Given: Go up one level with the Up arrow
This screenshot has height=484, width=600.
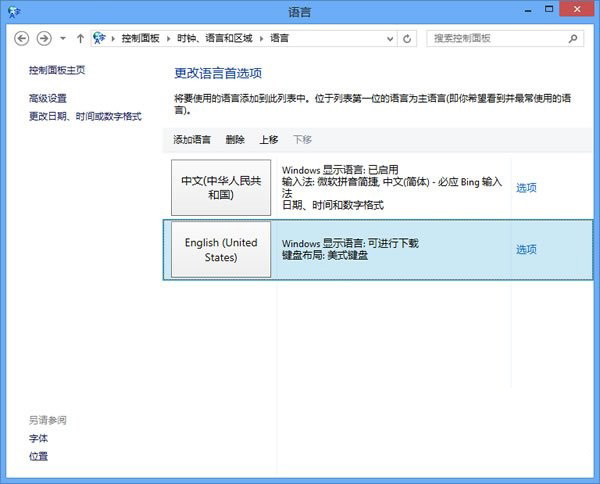Looking at the screenshot, I should point(80,38).
